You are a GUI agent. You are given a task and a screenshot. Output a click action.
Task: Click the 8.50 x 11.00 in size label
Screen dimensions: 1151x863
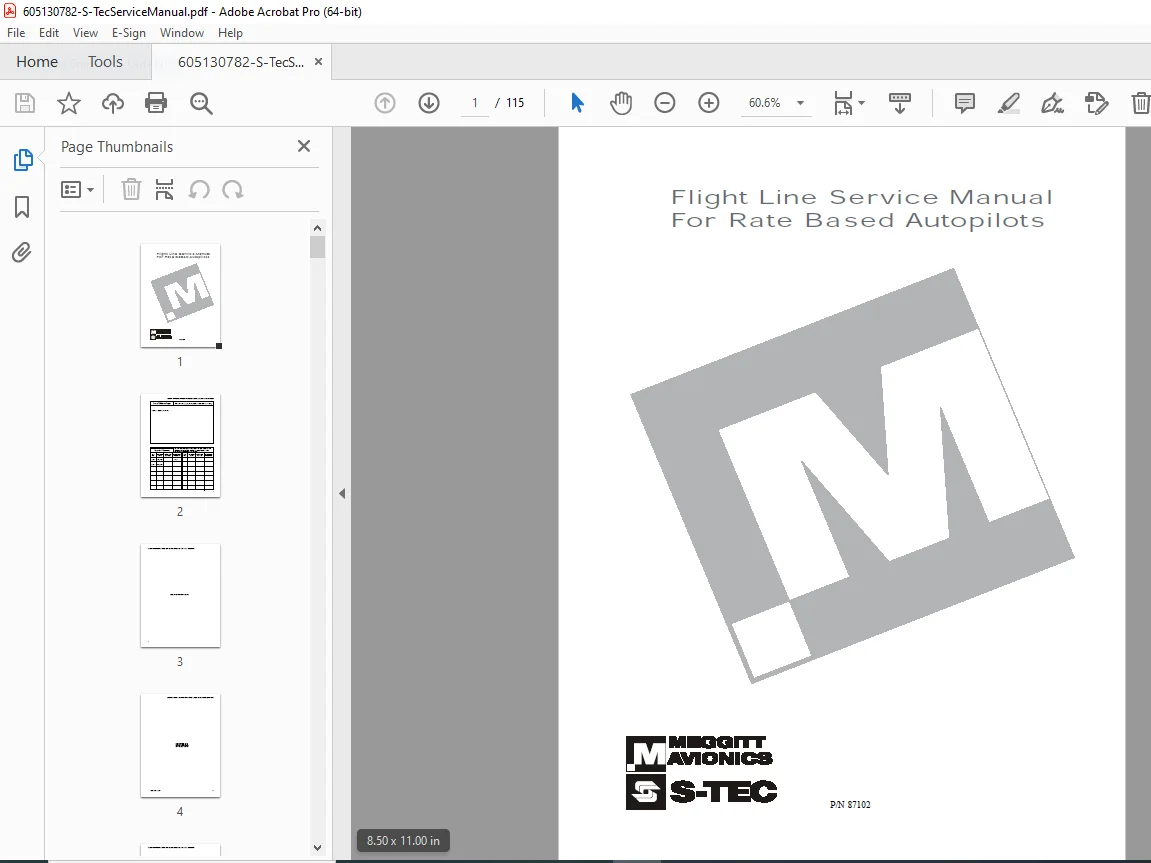click(x=403, y=840)
